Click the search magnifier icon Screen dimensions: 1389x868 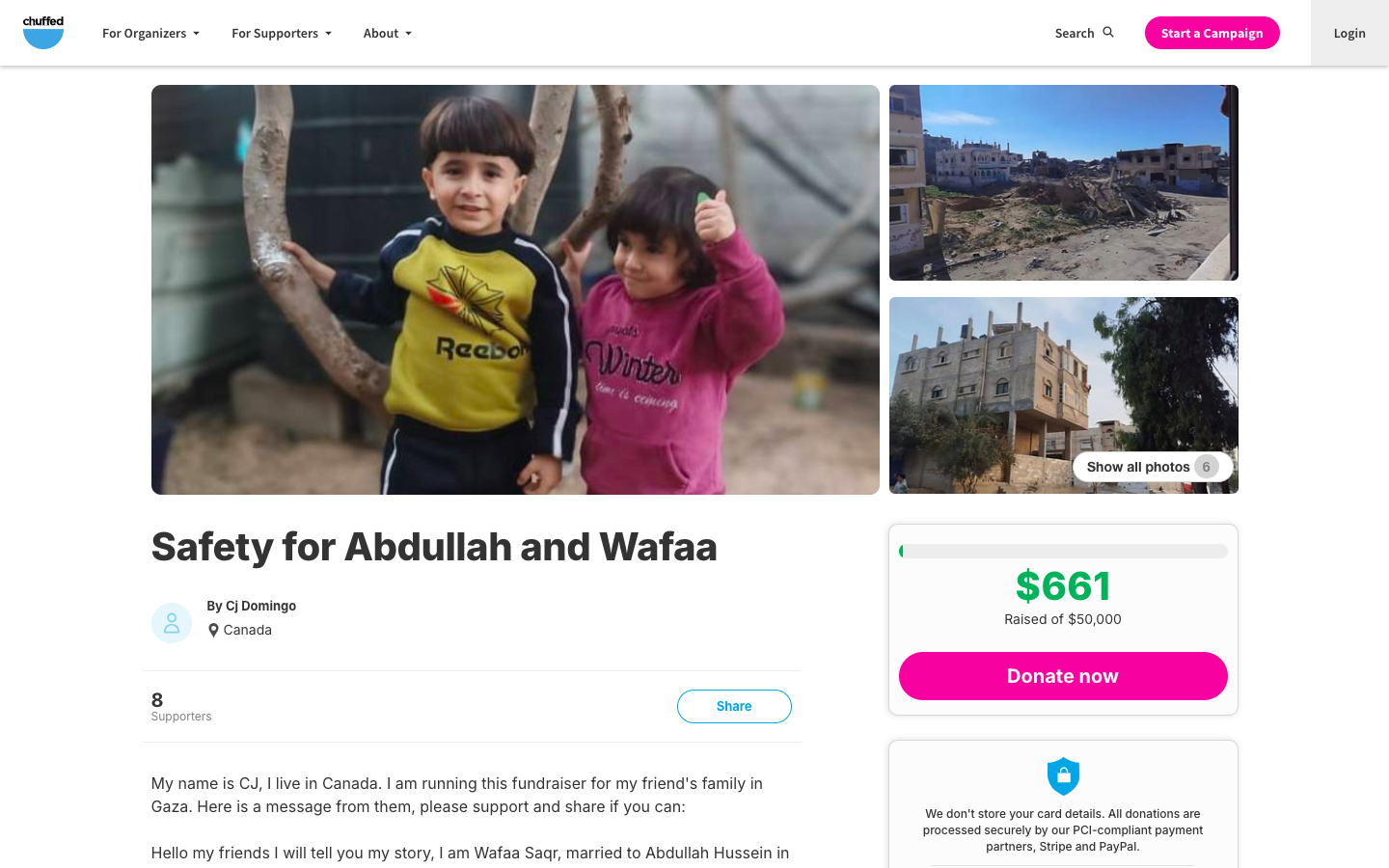point(1108,33)
